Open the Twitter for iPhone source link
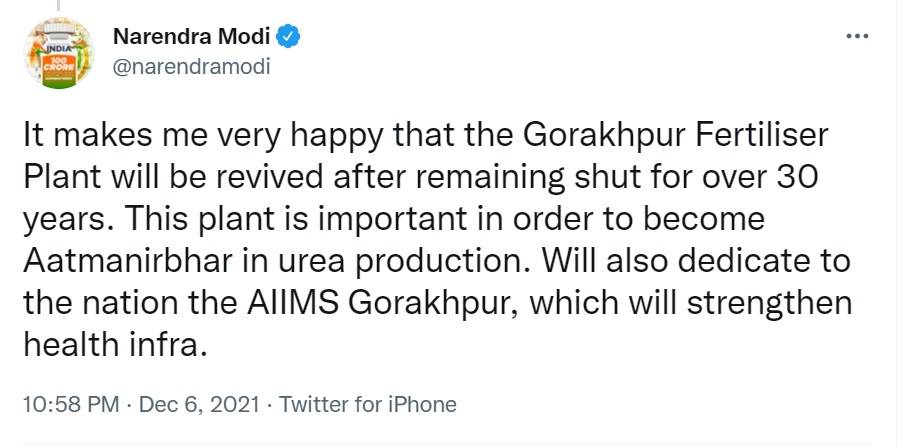 click(367, 405)
